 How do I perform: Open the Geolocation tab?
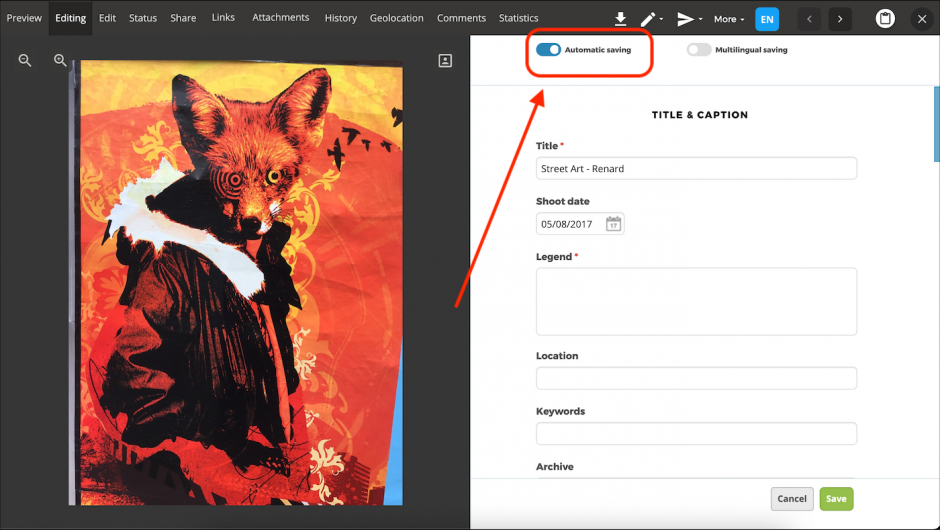click(x=396, y=18)
